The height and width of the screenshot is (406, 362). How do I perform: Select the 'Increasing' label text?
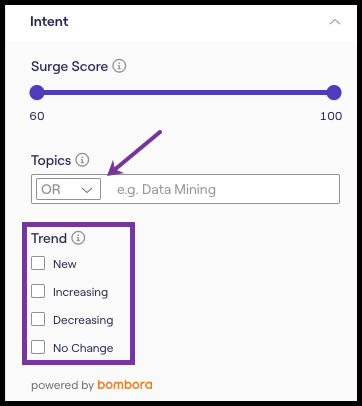(x=80, y=292)
